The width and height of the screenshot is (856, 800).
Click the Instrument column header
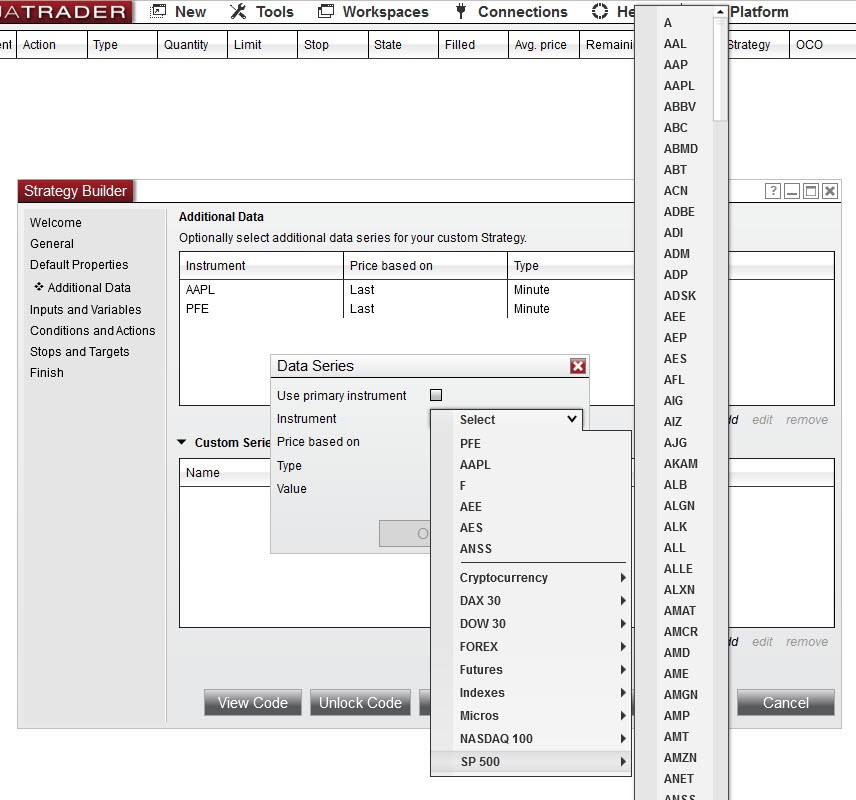(261, 265)
